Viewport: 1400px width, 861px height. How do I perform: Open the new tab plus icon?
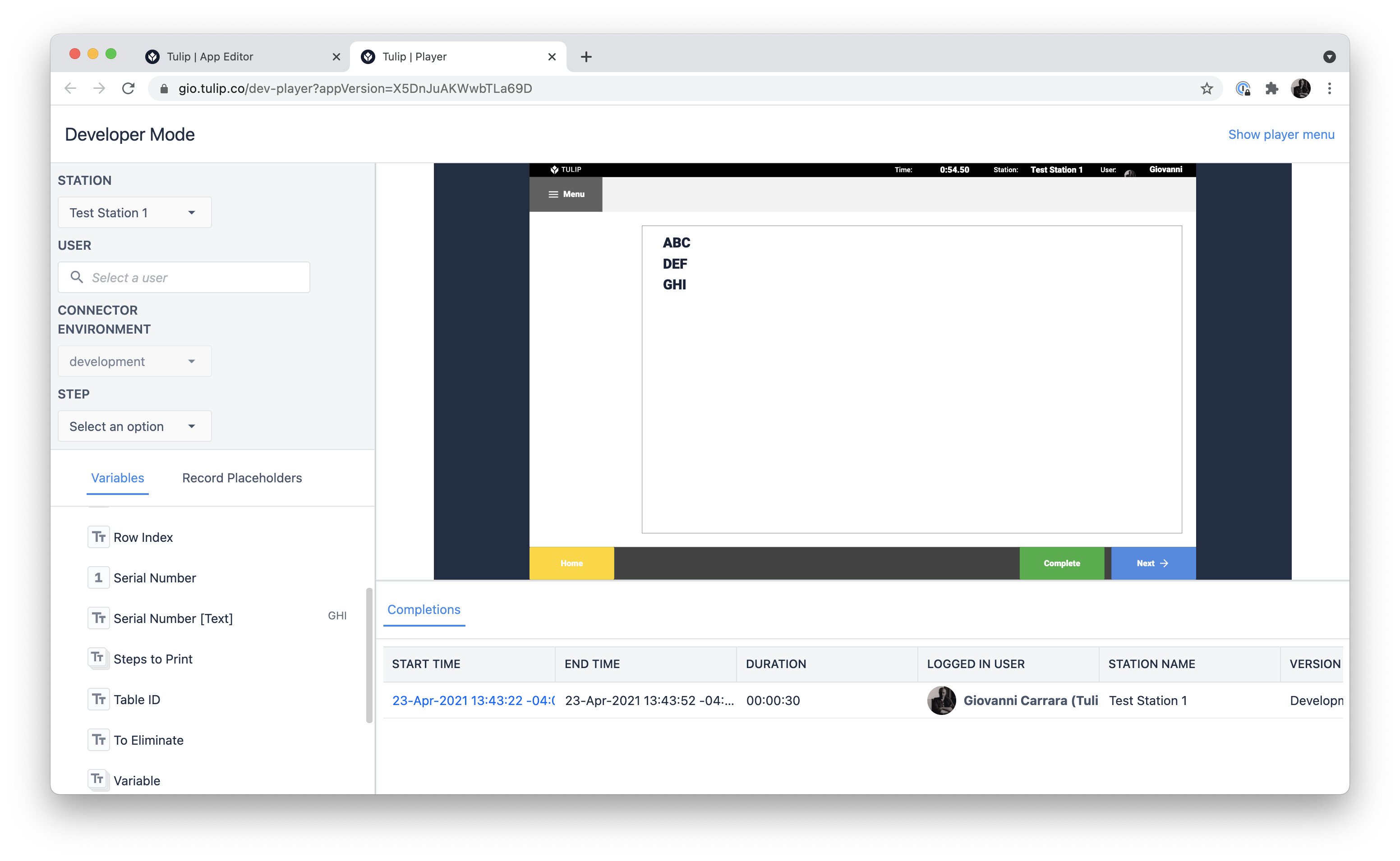(586, 56)
